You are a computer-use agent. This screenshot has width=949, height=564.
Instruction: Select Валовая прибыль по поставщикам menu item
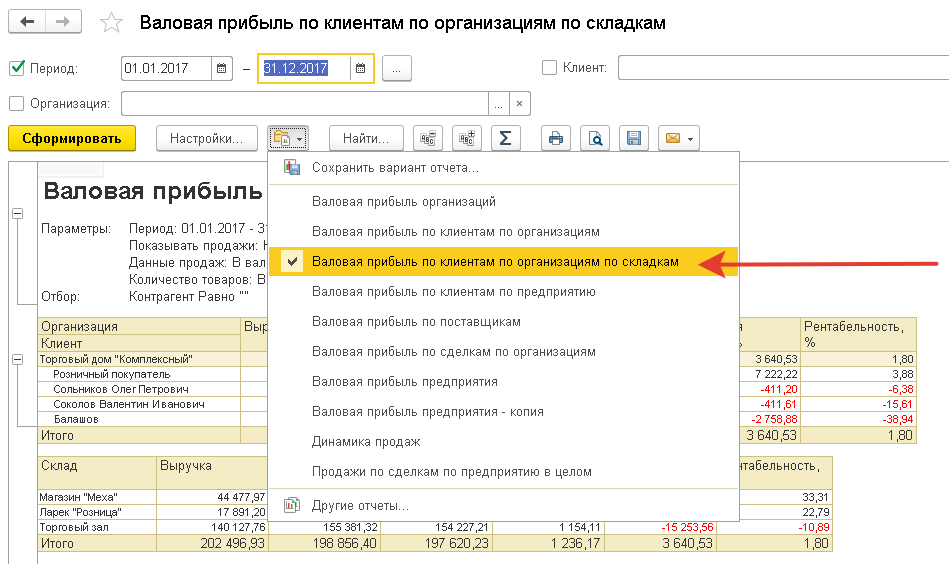(416, 322)
